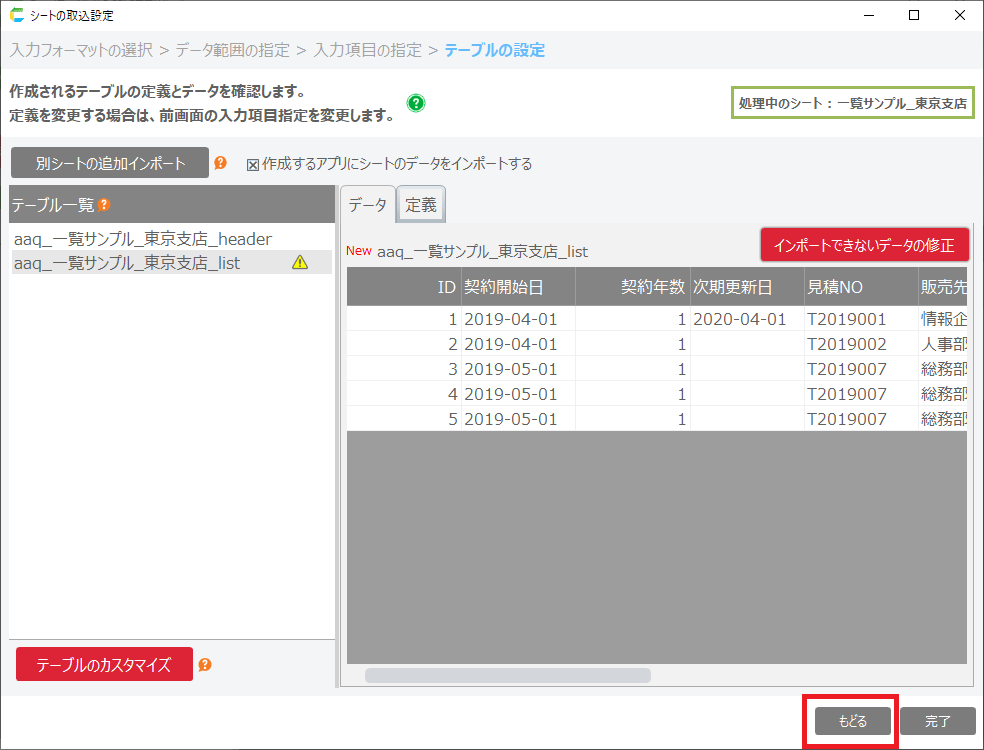The image size is (984, 750).
Task: Toggle the シートのデータをインポートする checkbox
Action: (x=253, y=164)
